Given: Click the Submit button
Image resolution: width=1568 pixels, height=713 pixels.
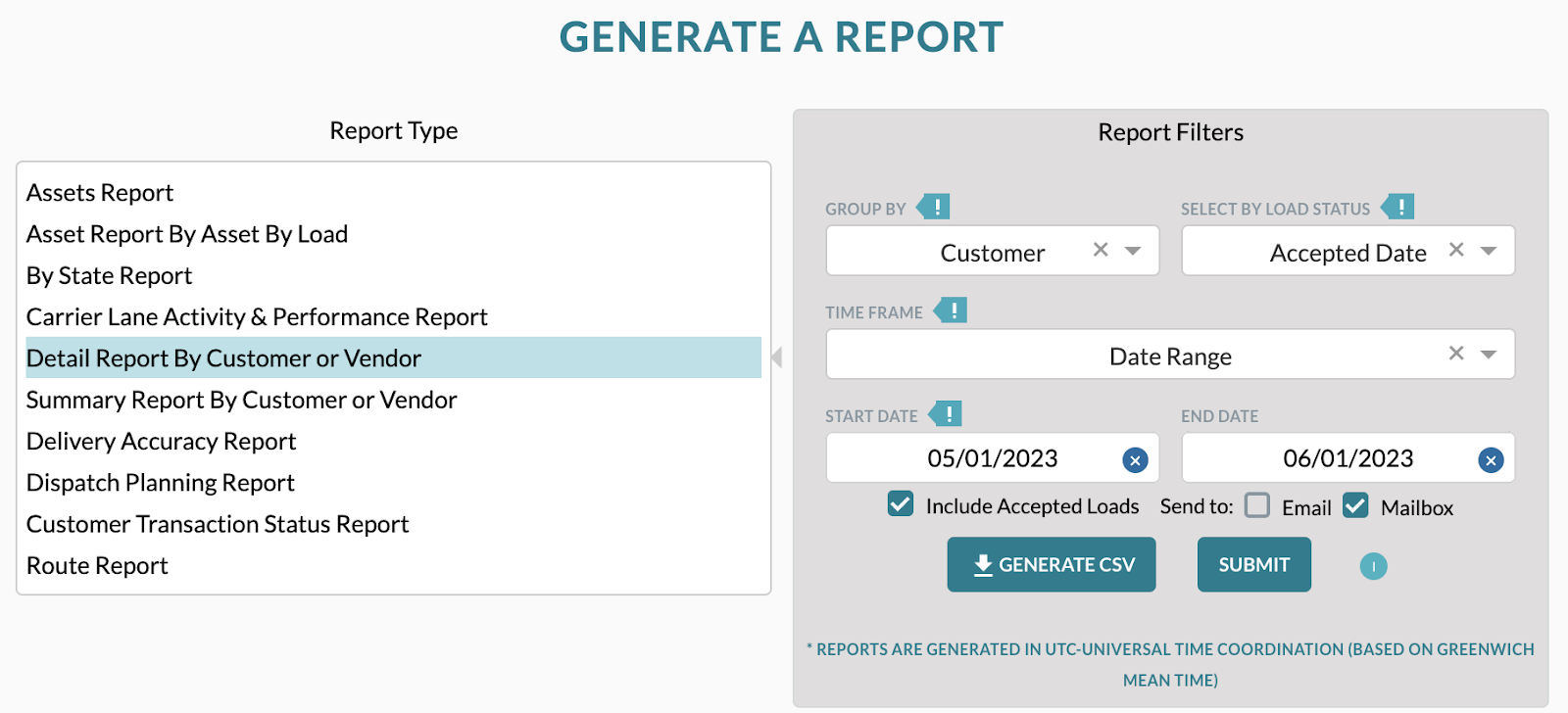Looking at the screenshot, I should click(x=1254, y=564).
